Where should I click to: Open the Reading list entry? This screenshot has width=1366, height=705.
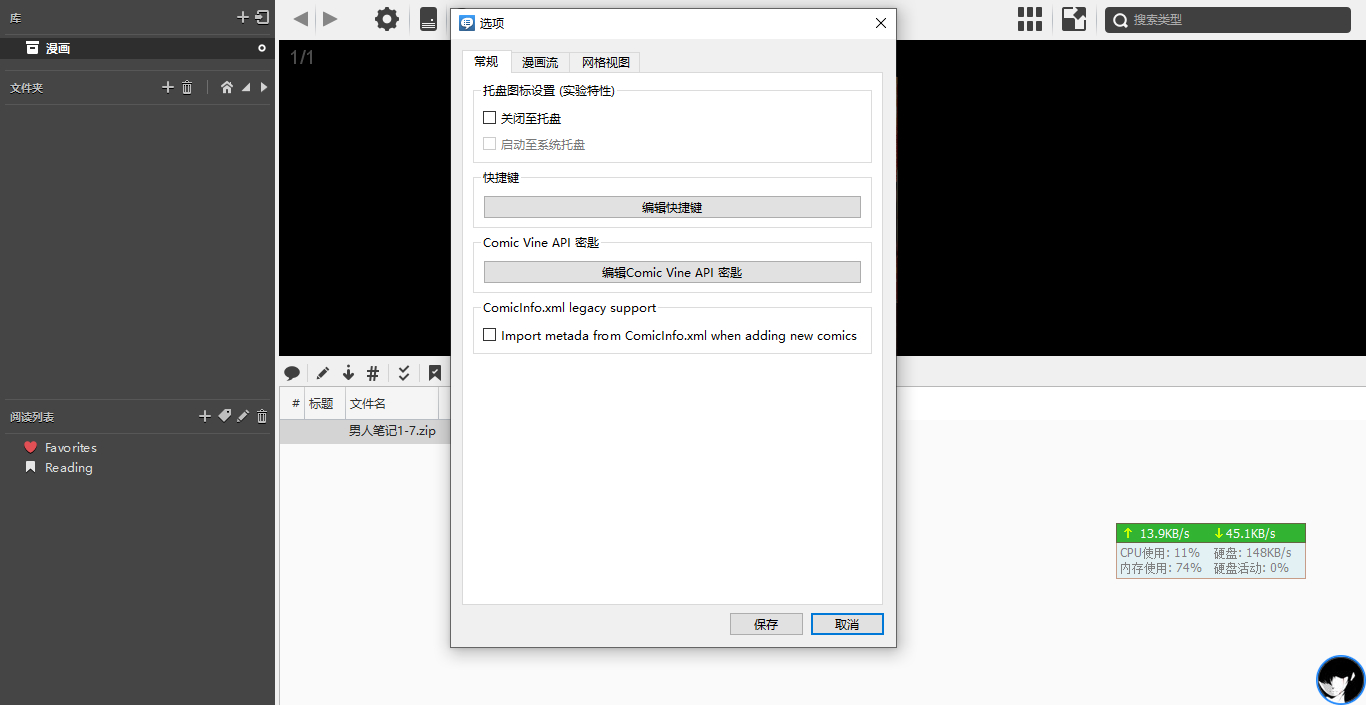point(68,467)
